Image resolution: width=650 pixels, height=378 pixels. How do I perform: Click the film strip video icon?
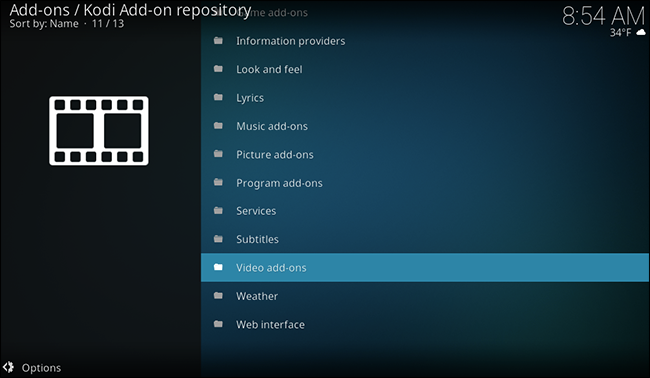point(99,131)
